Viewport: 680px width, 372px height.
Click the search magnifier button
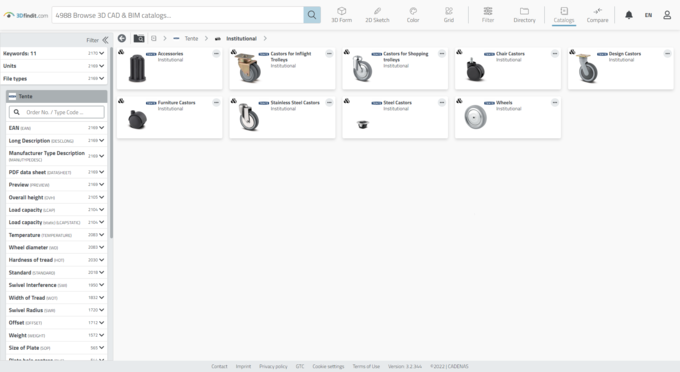312,15
